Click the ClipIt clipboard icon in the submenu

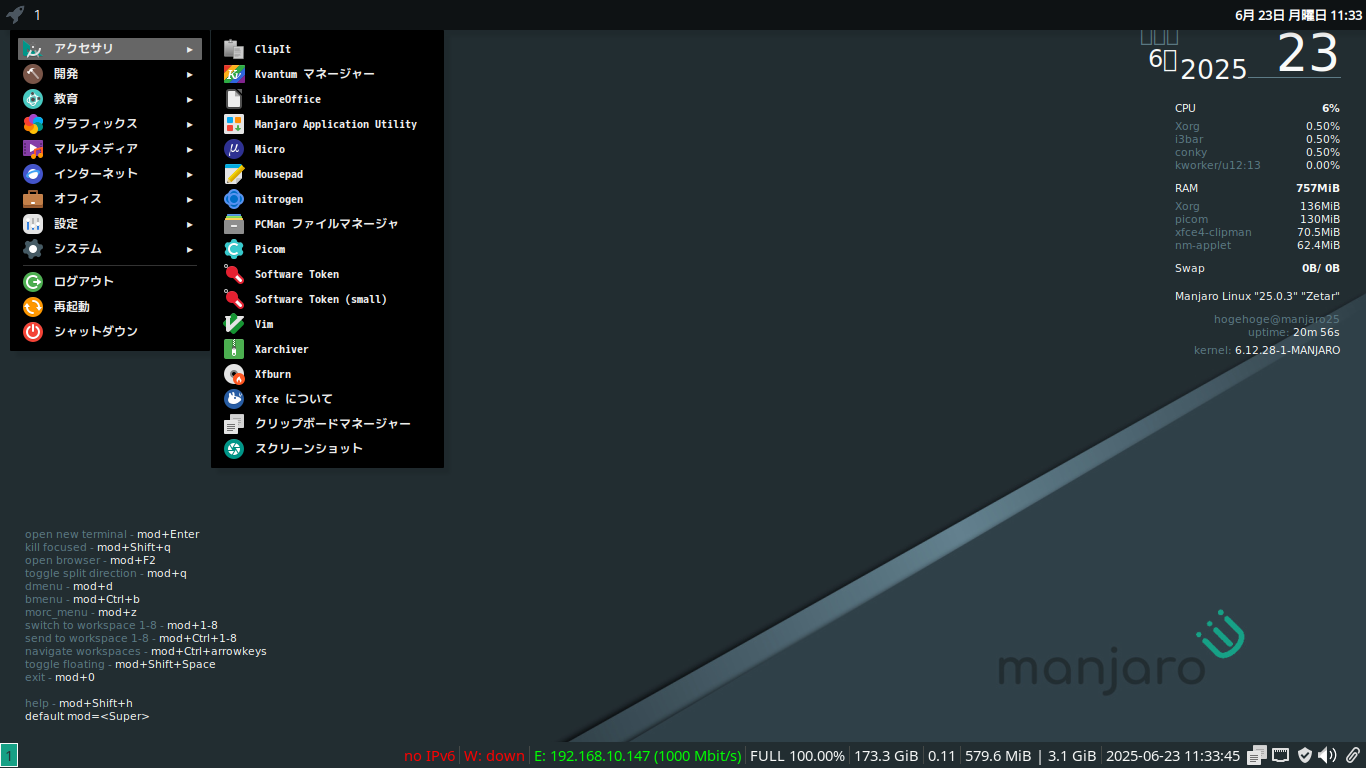tap(234, 49)
